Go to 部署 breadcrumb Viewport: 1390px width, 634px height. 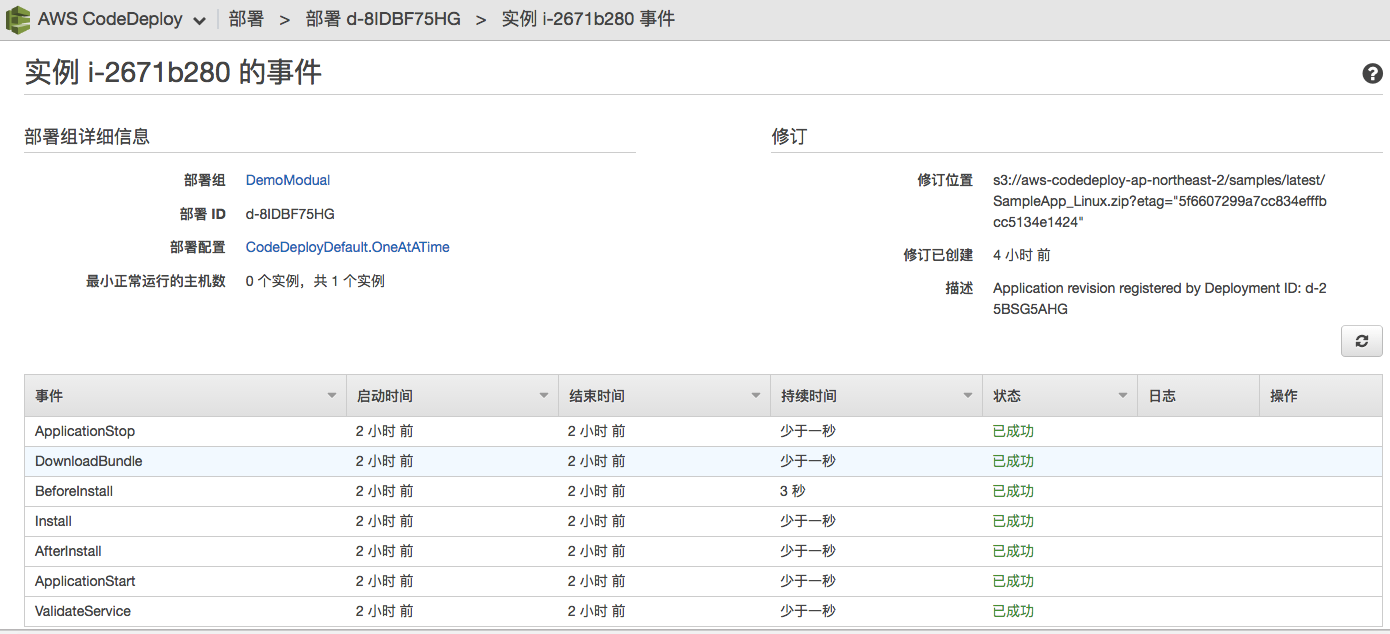[x=246, y=19]
